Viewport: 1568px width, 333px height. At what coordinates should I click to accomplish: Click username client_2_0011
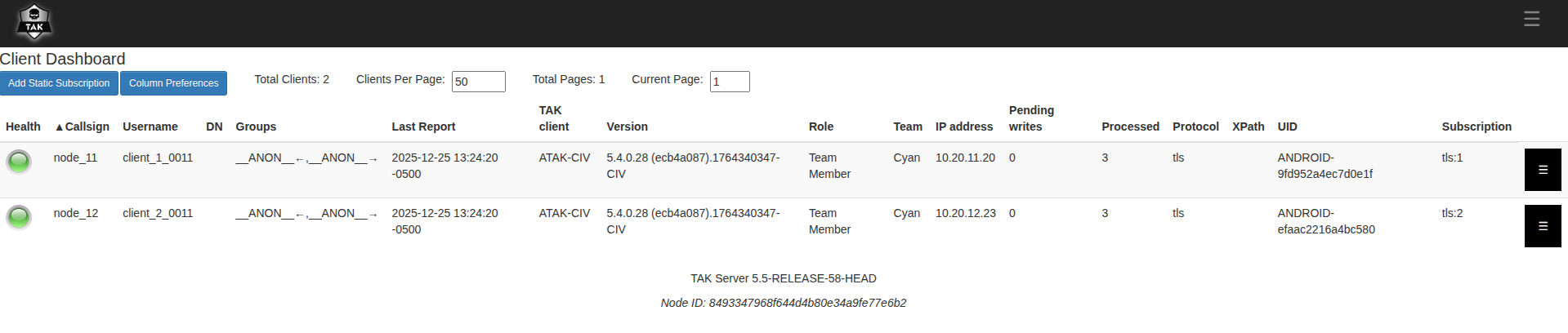(158, 213)
